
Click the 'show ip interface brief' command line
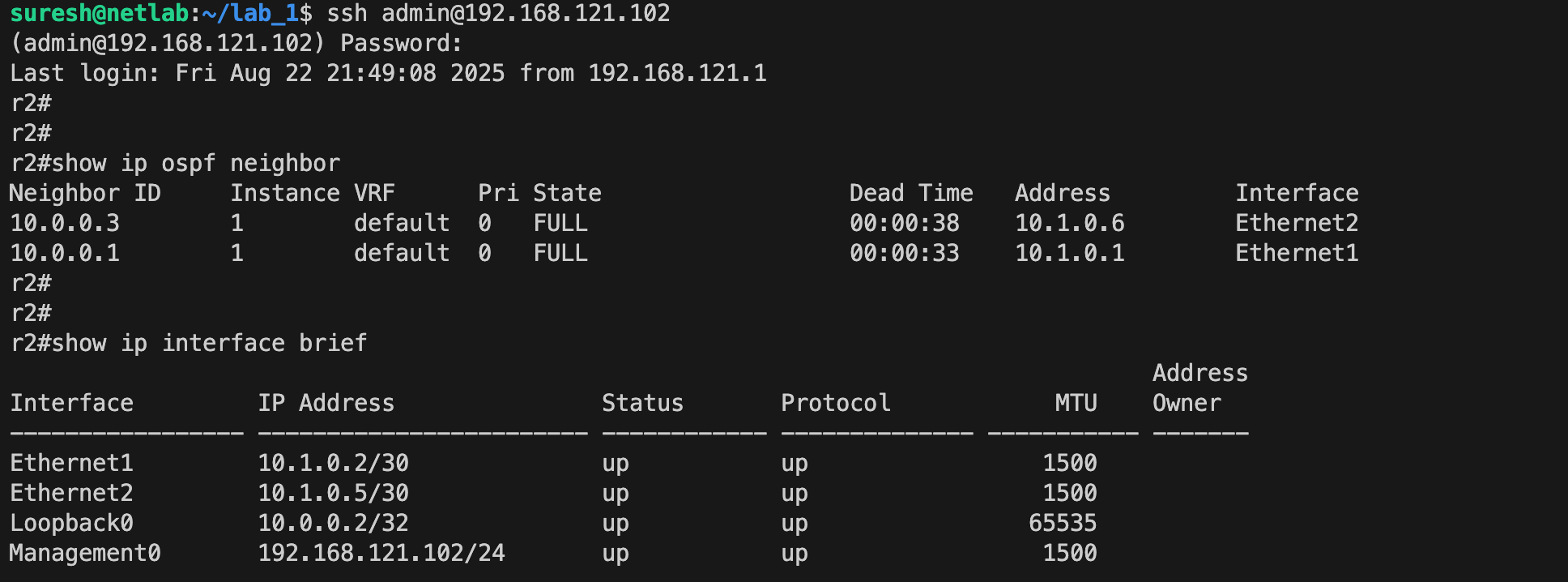click(190, 344)
